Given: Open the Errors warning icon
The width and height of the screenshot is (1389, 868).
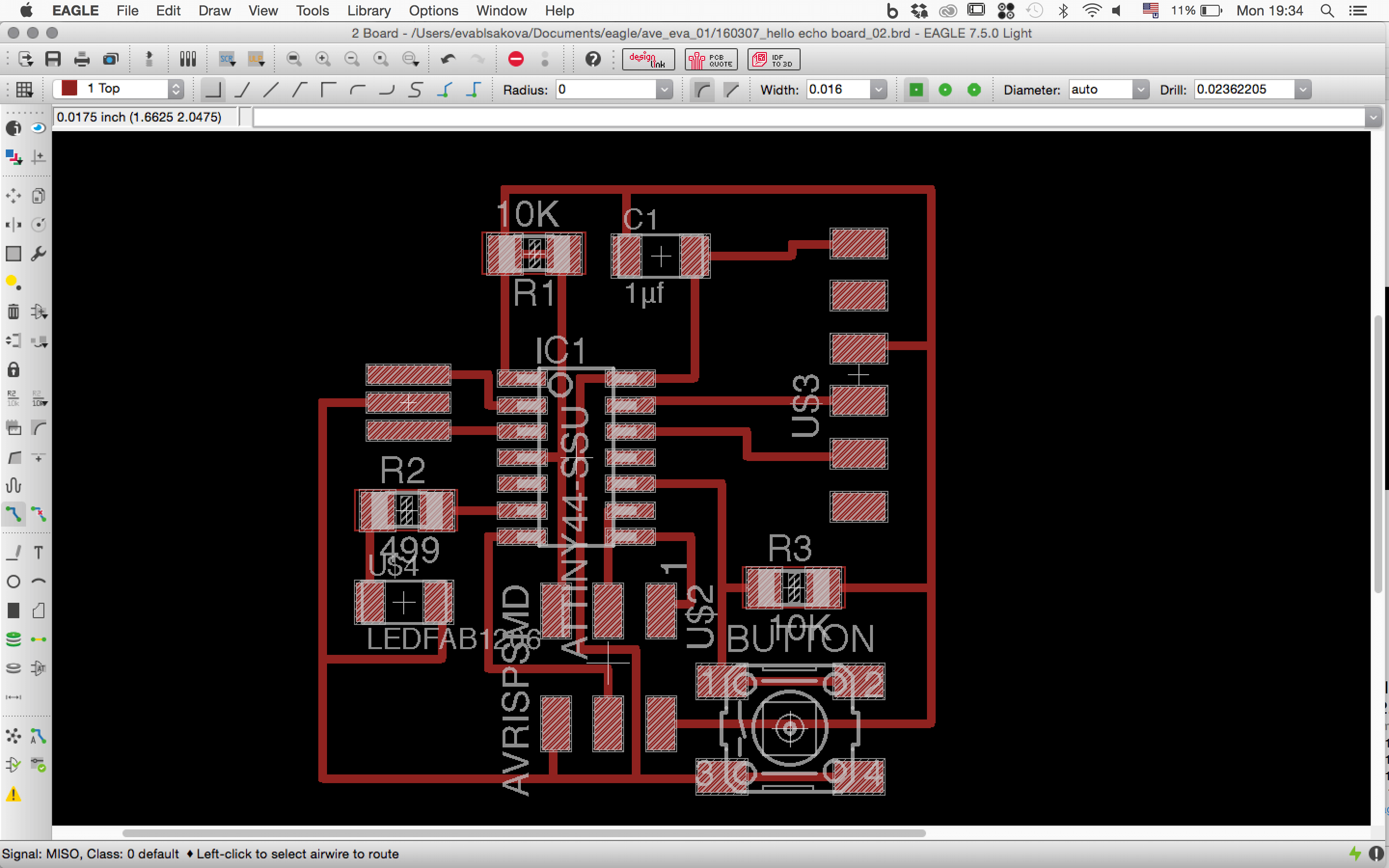Looking at the screenshot, I should point(13,795).
